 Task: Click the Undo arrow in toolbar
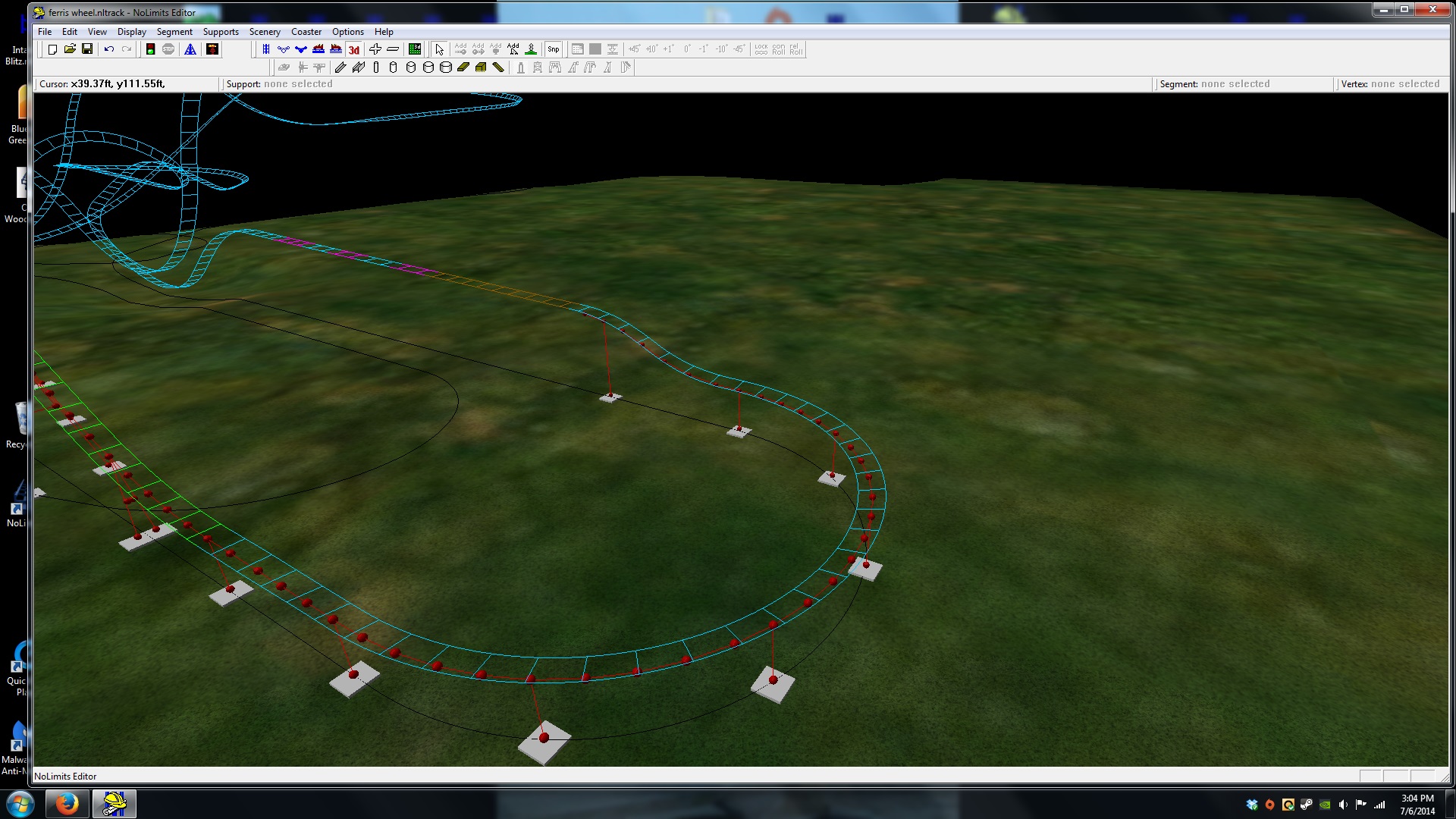(109, 49)
